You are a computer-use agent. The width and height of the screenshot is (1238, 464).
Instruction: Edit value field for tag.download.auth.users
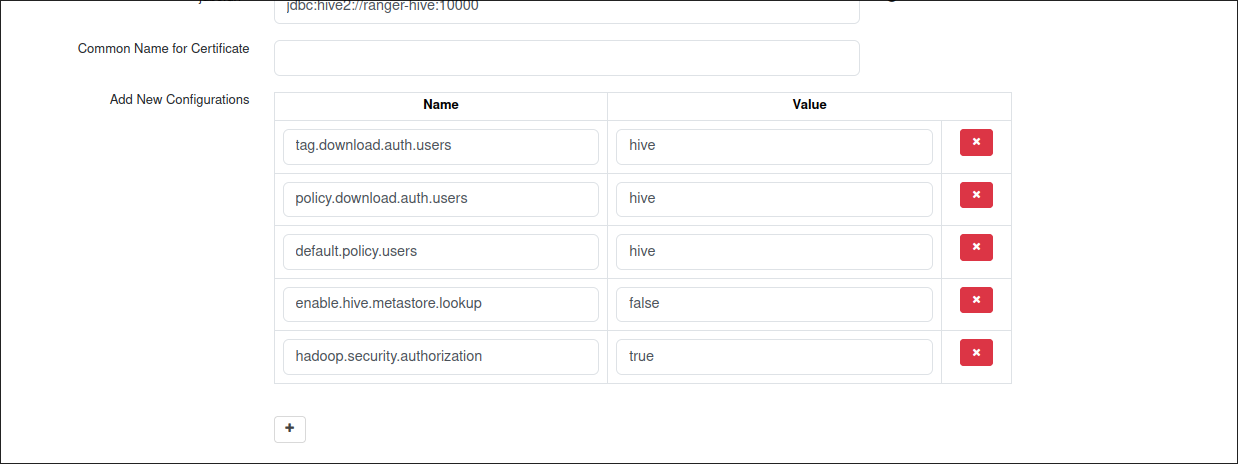point(774,146)
